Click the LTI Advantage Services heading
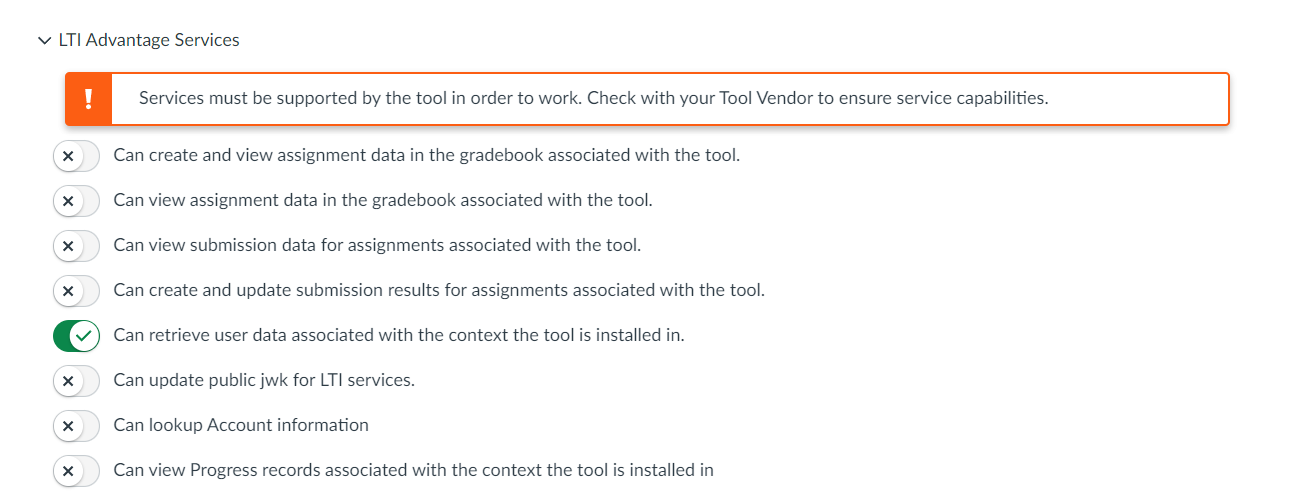 149,41
